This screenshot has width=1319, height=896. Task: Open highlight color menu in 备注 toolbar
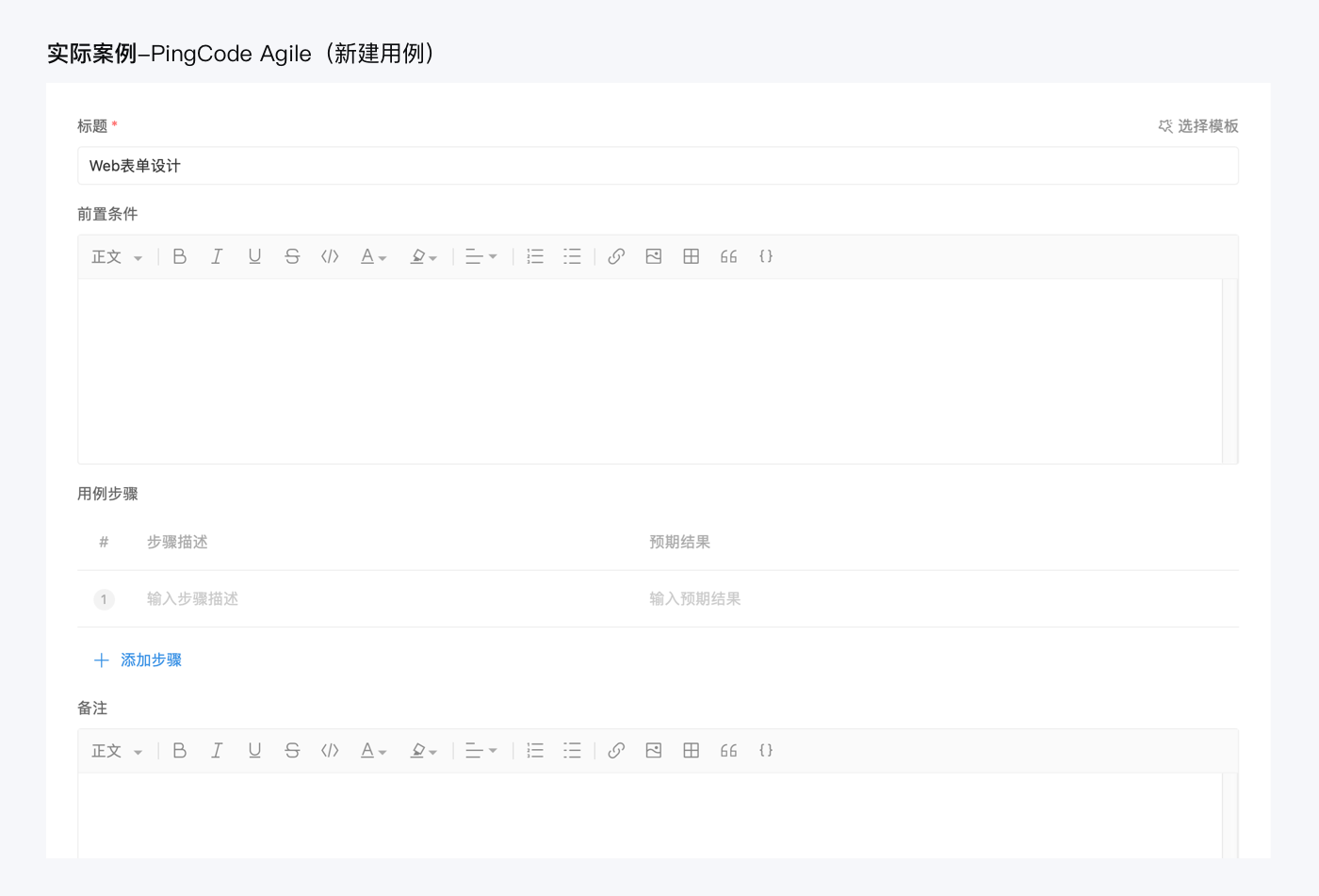424,751
